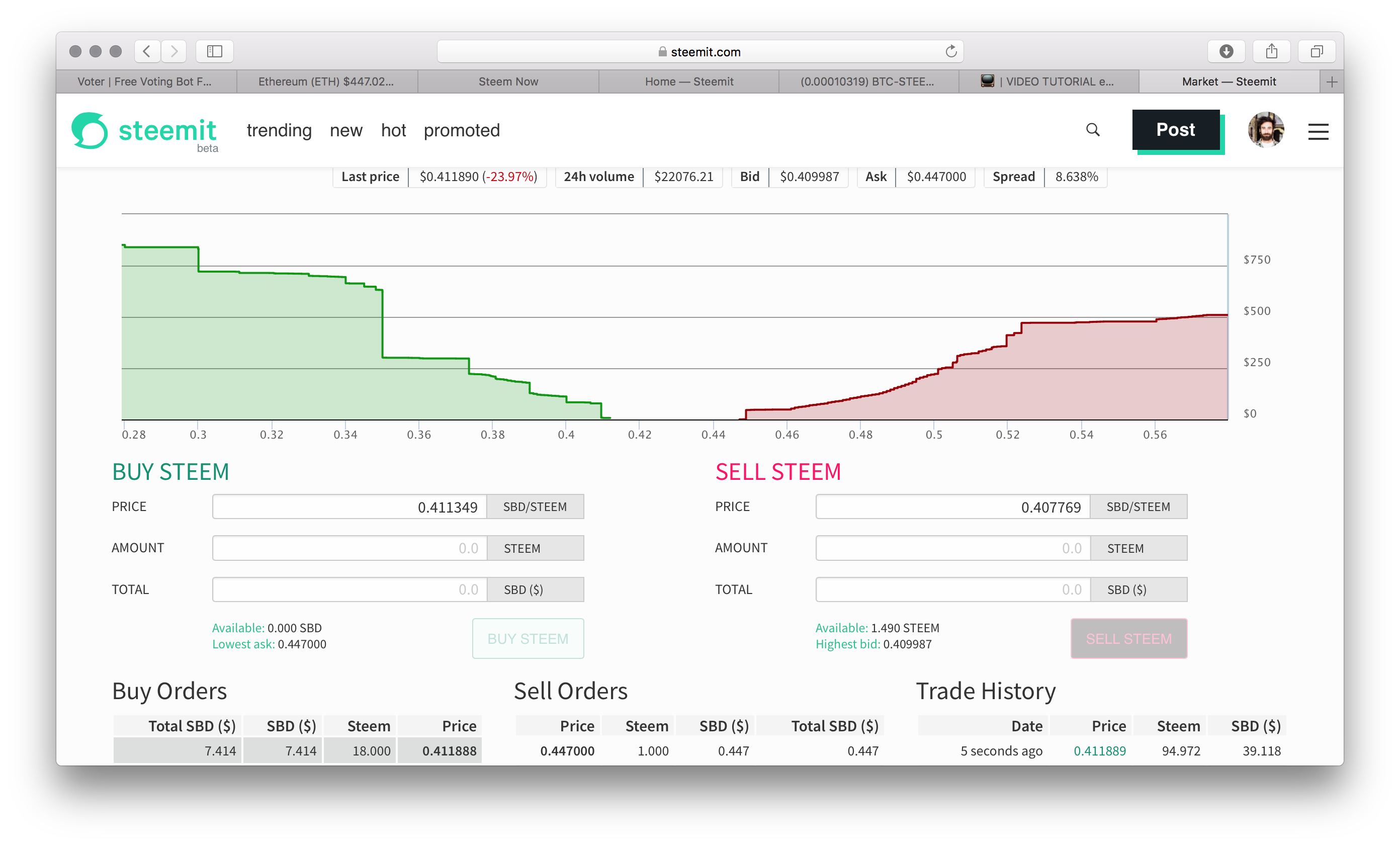
Task: Open the search magnifier icon
Action: coord(1093,130)
